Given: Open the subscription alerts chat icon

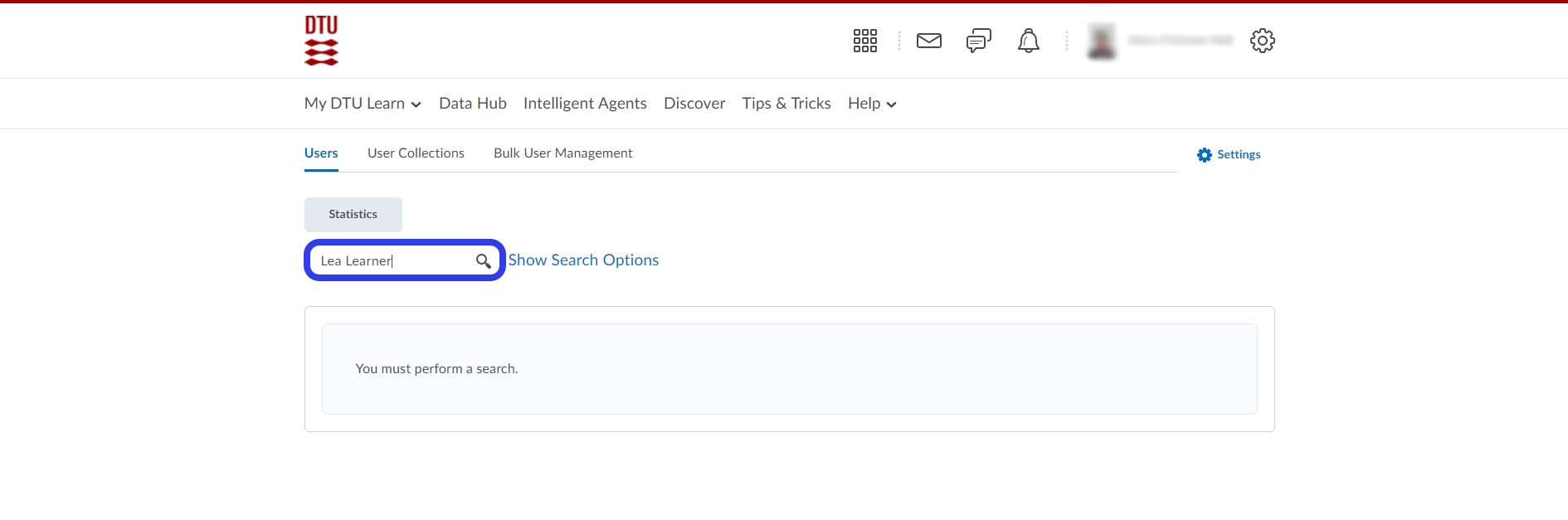Looking at the screenshot, I should click(978, 41).
